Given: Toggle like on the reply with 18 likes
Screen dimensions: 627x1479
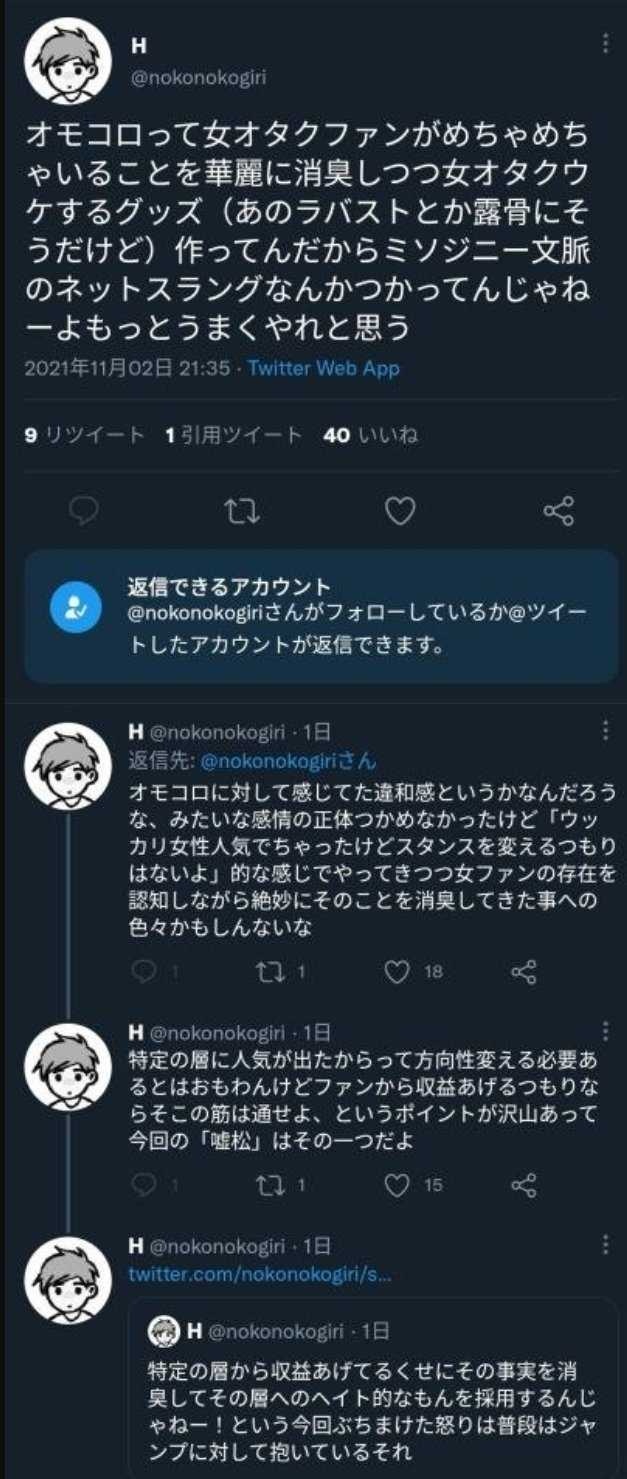Looking at the screenshot, I should [x=398, y=971].
